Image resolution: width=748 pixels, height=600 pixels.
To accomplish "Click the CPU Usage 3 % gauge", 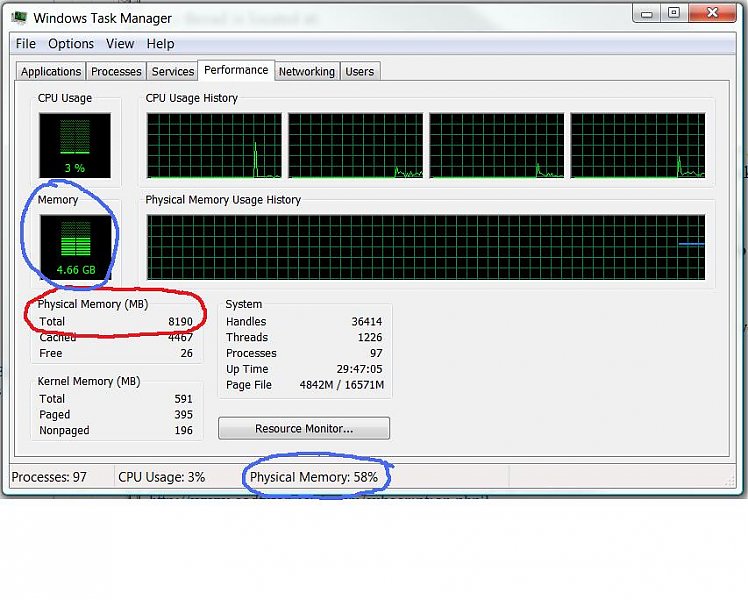I will (75, 145).
